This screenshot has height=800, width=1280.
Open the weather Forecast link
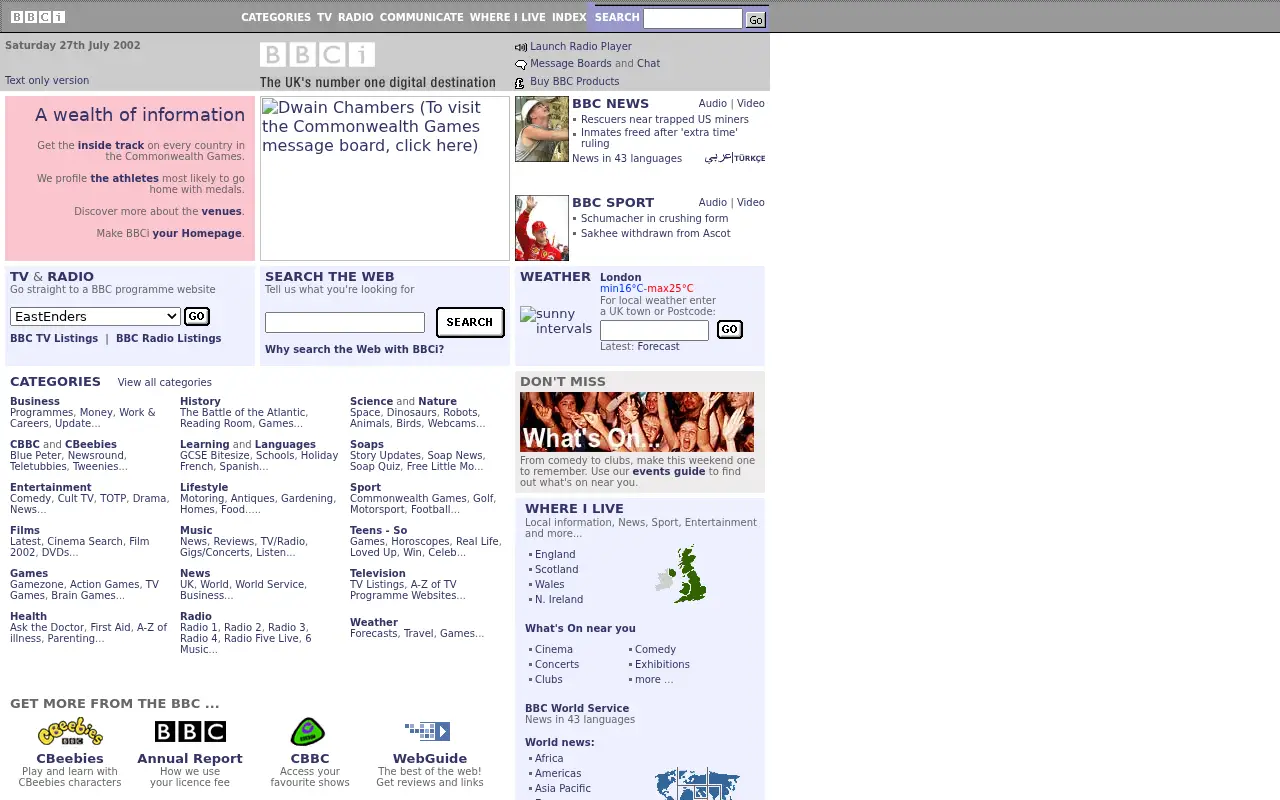tap(658, 346)
